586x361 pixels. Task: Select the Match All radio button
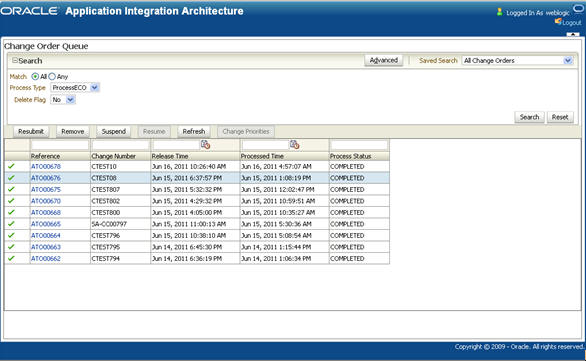[35, 76]
